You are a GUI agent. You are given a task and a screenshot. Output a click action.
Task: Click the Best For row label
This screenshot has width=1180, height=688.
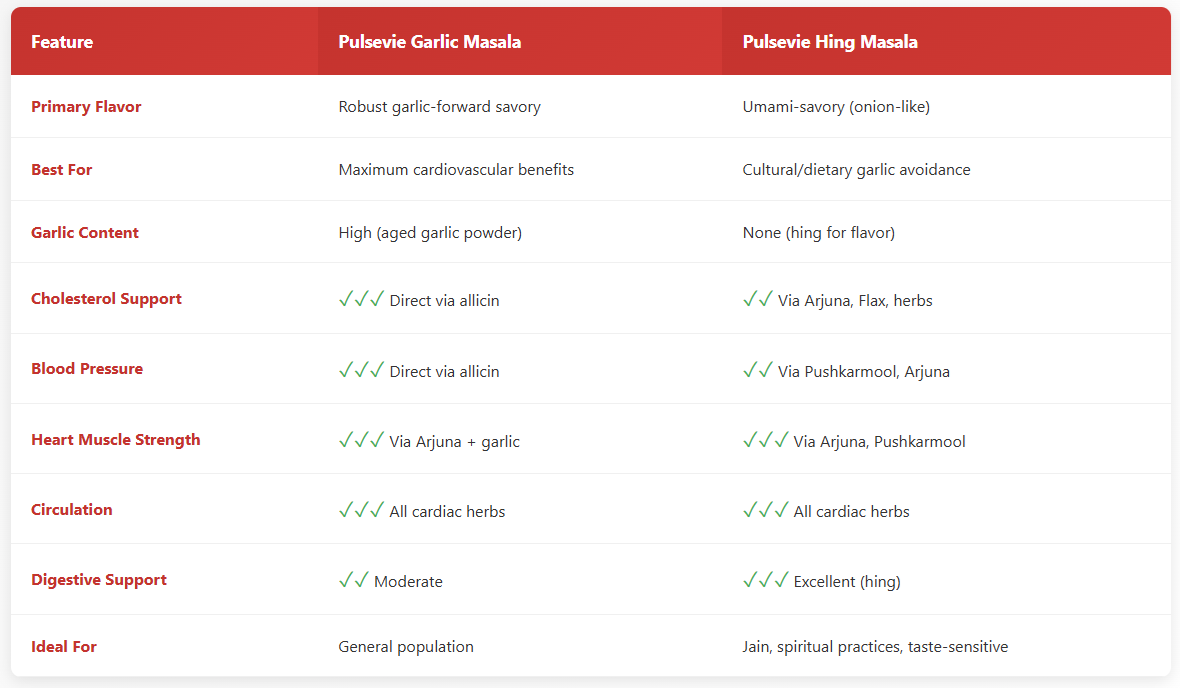pyautogui.click(x=61, y=170)
